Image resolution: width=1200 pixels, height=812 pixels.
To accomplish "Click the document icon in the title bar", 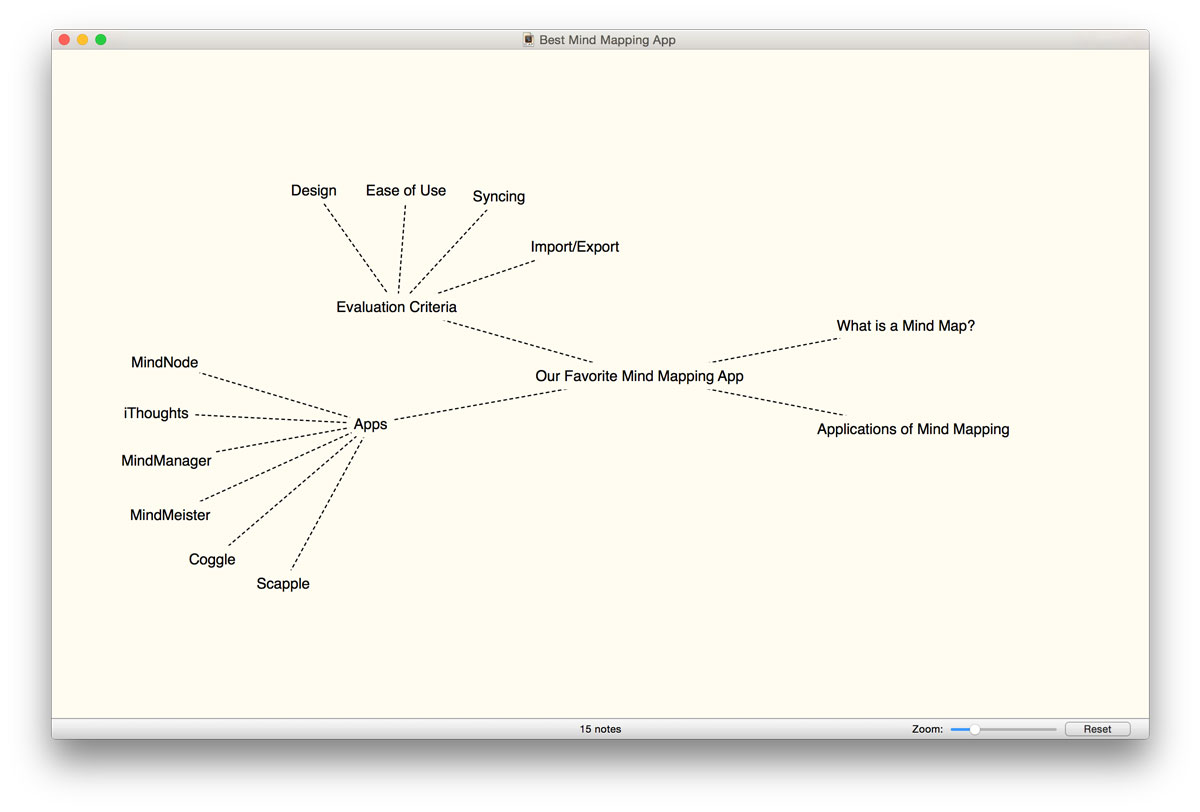I will (529, 40).
